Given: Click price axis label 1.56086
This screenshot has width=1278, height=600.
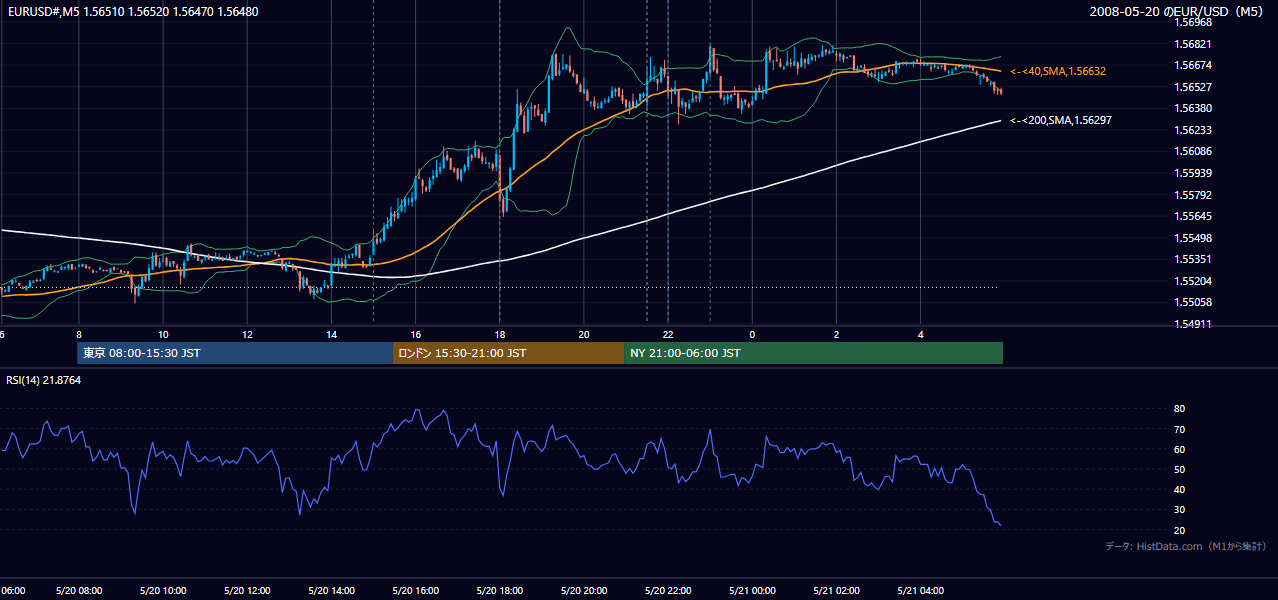Looking at the screenshot, I should (1193, 151).
